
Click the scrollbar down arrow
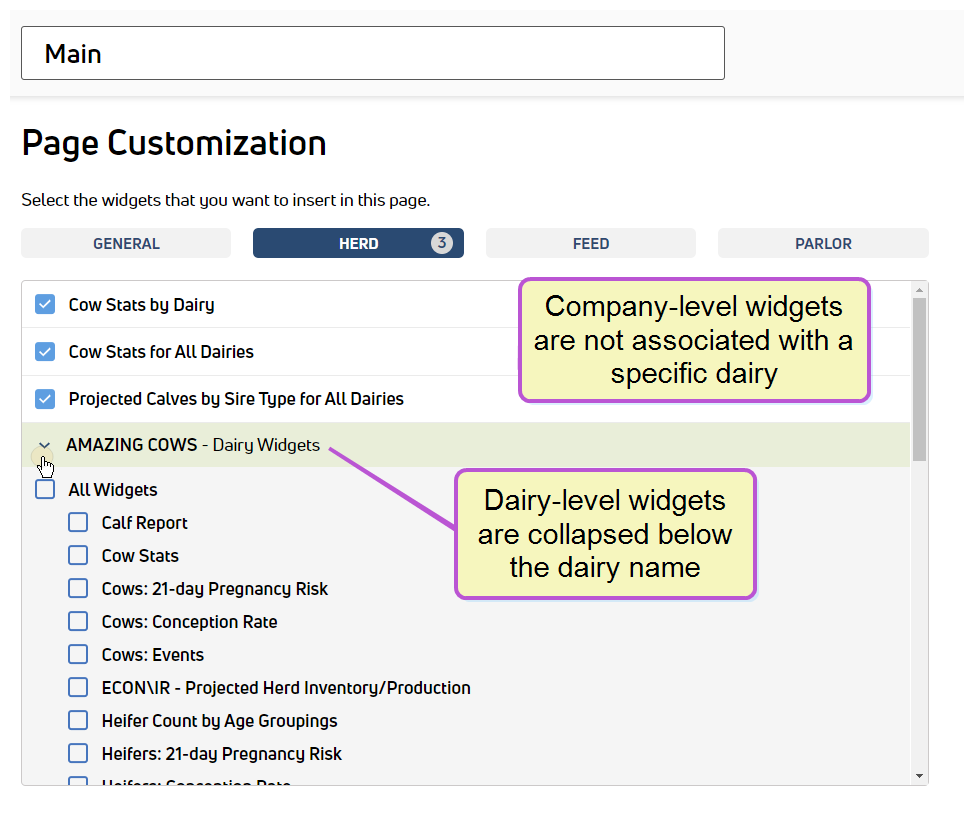[919, 776]
